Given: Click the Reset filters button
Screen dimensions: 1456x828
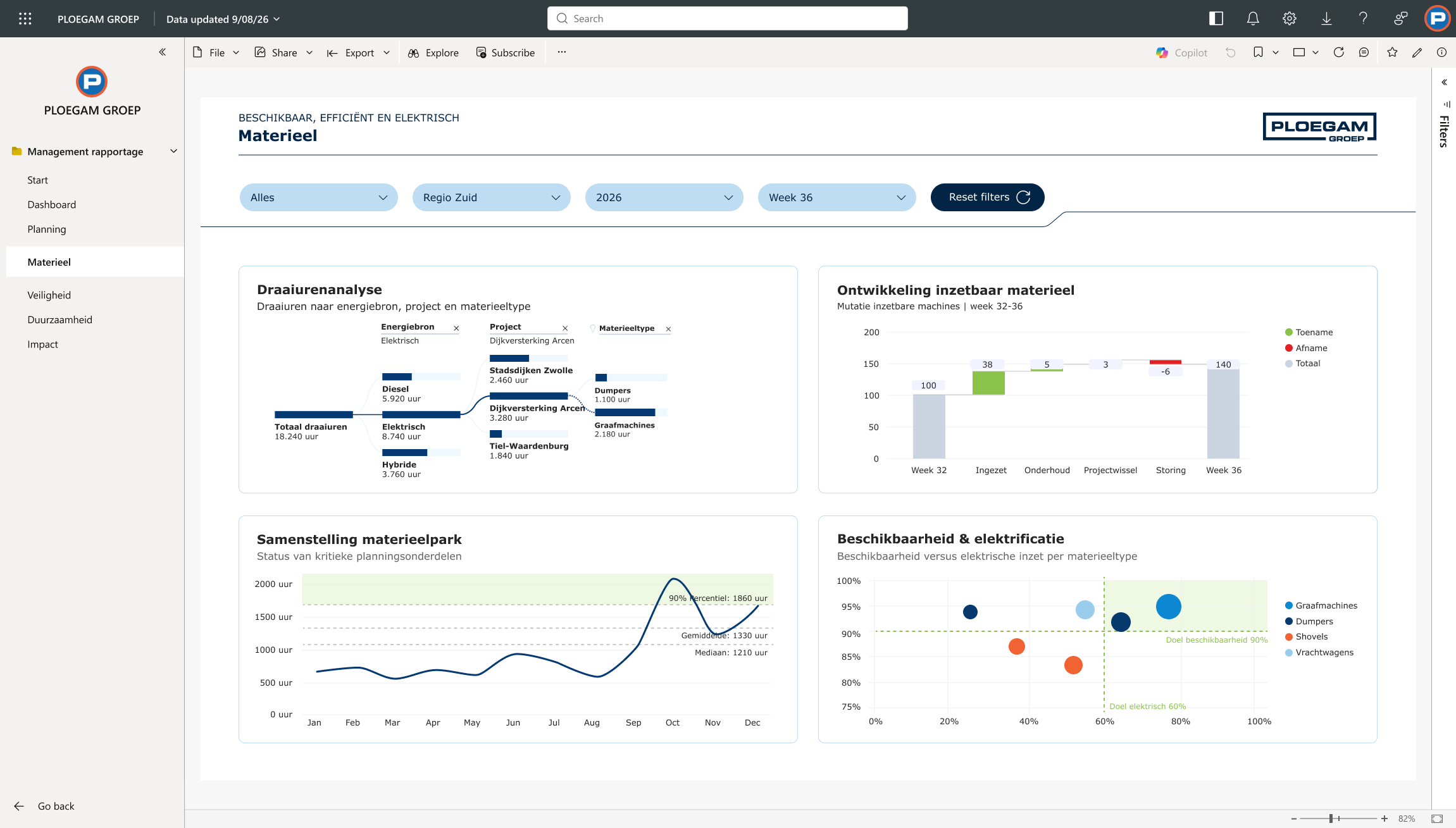Looking at the screenshot, I should (987, 197).
